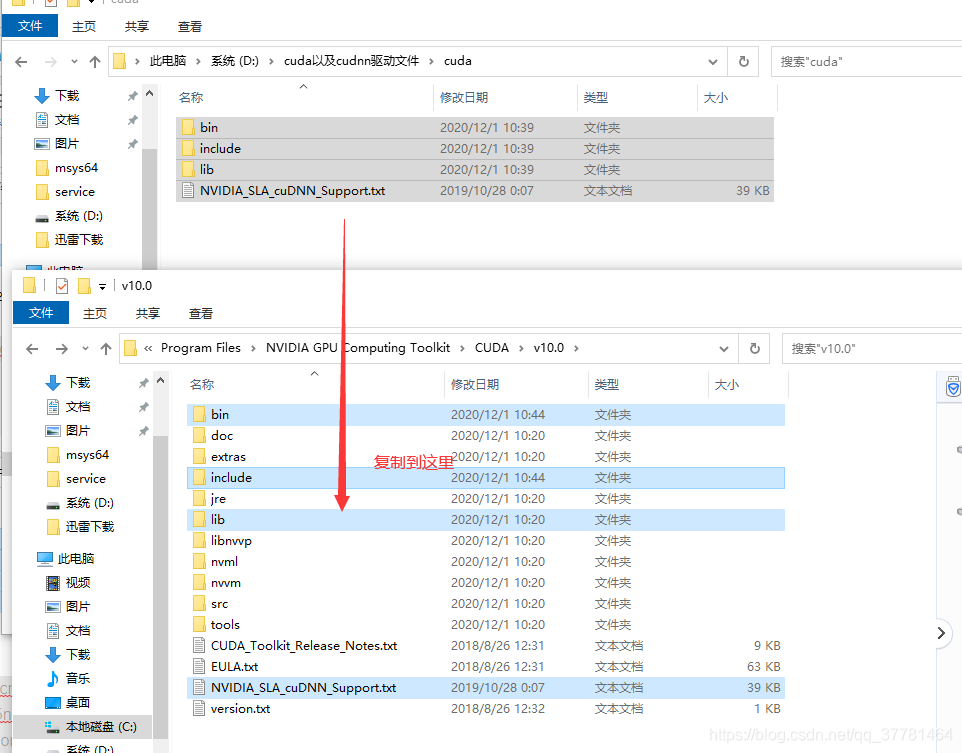Go up one level in the cuda window

pyautogui.click(x=94, y=61)
